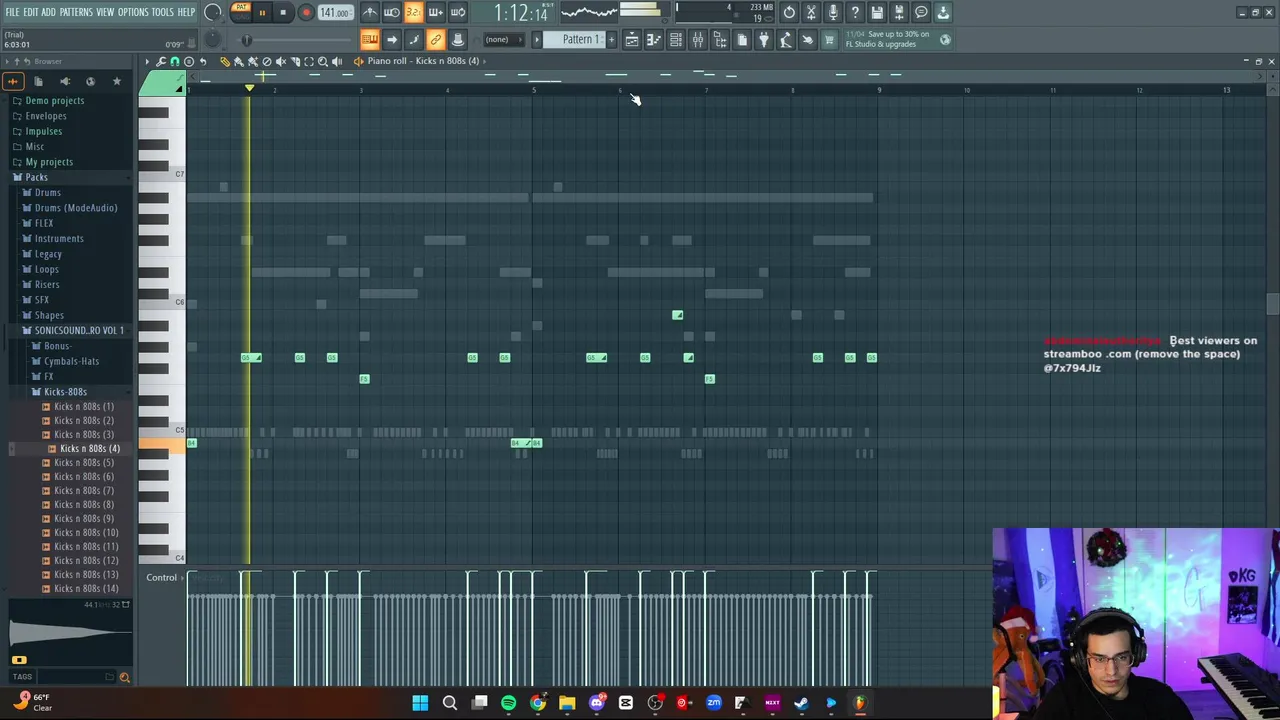
Task: Open the FILE menu
Action: [12, 12]
